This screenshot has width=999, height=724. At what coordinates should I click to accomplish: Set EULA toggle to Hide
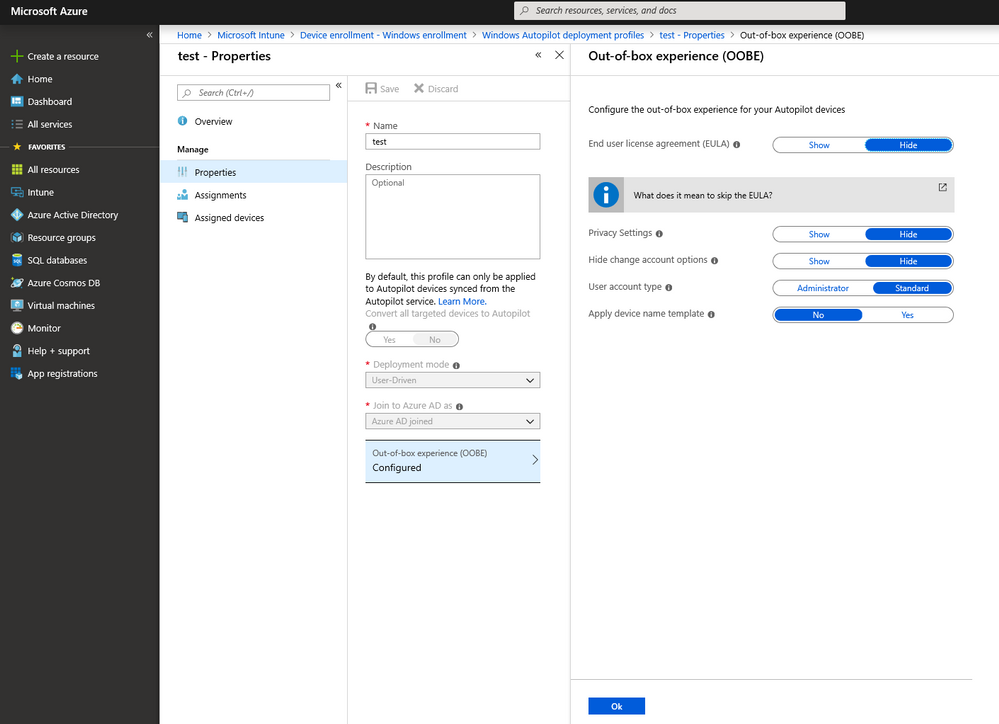coord(908,145)
